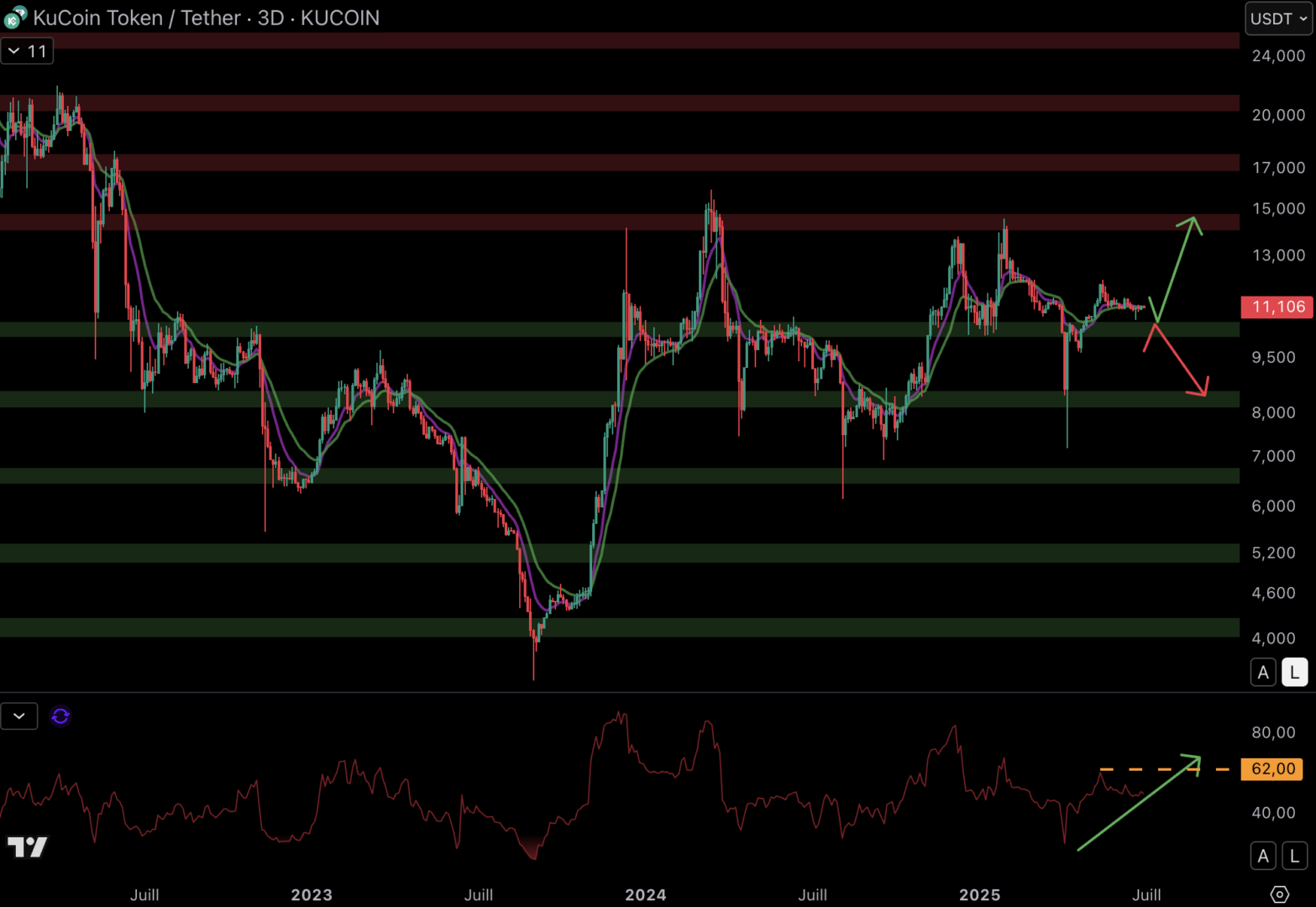Viewport: 1316px width, 907px height.
Task: Click the 20,000 price axis label
Action: [1278, 115]
